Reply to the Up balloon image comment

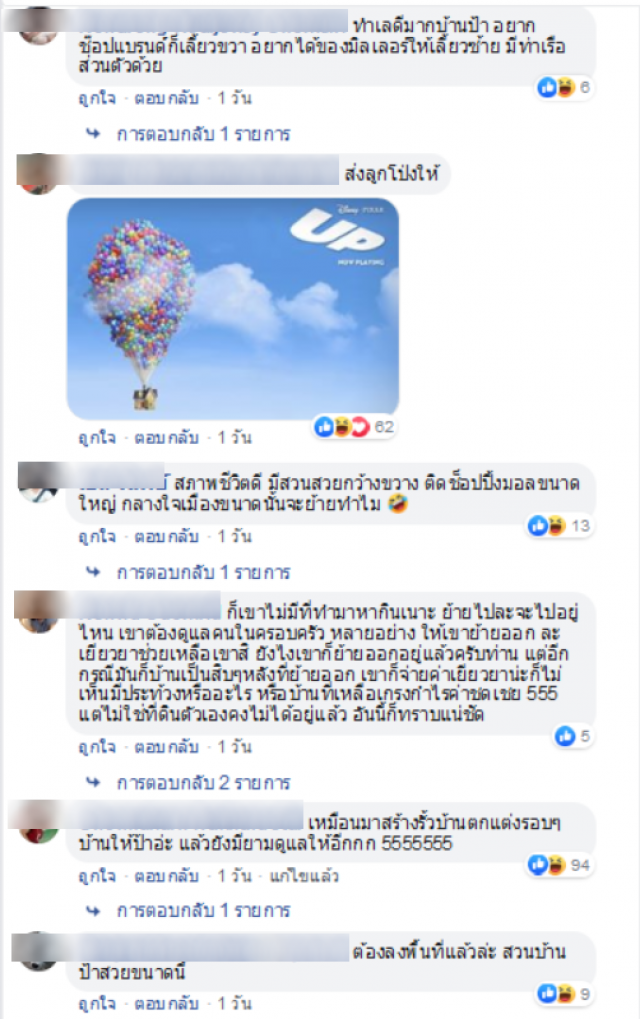point(166,437)
